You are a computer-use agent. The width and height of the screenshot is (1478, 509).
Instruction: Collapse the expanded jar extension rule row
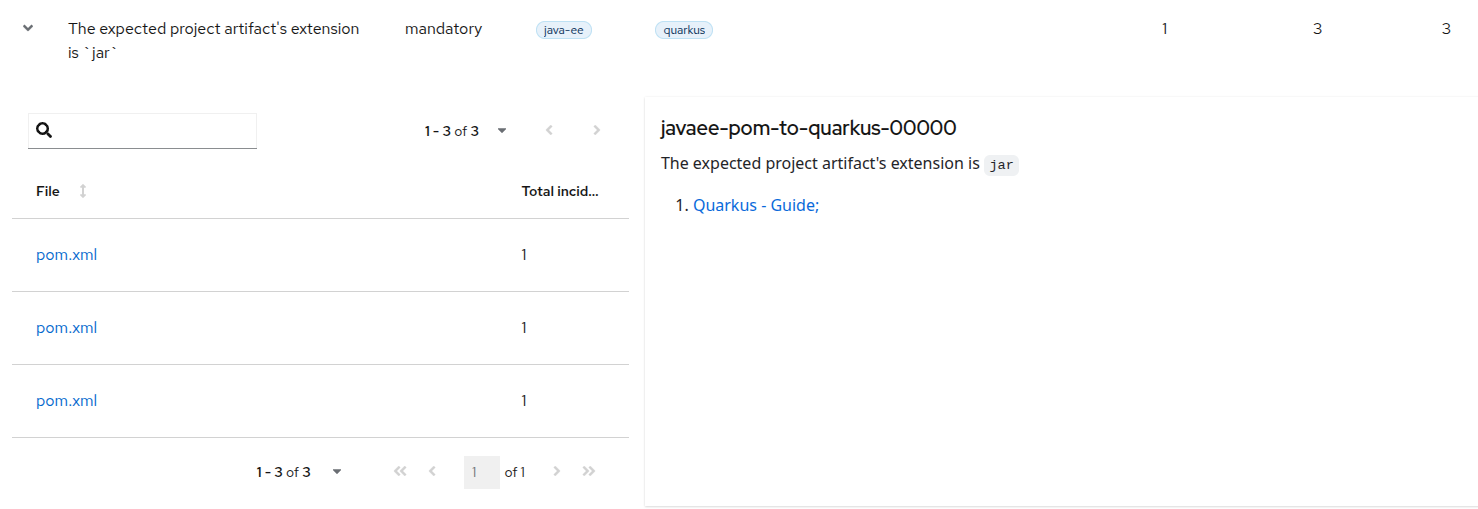[28, 29]
